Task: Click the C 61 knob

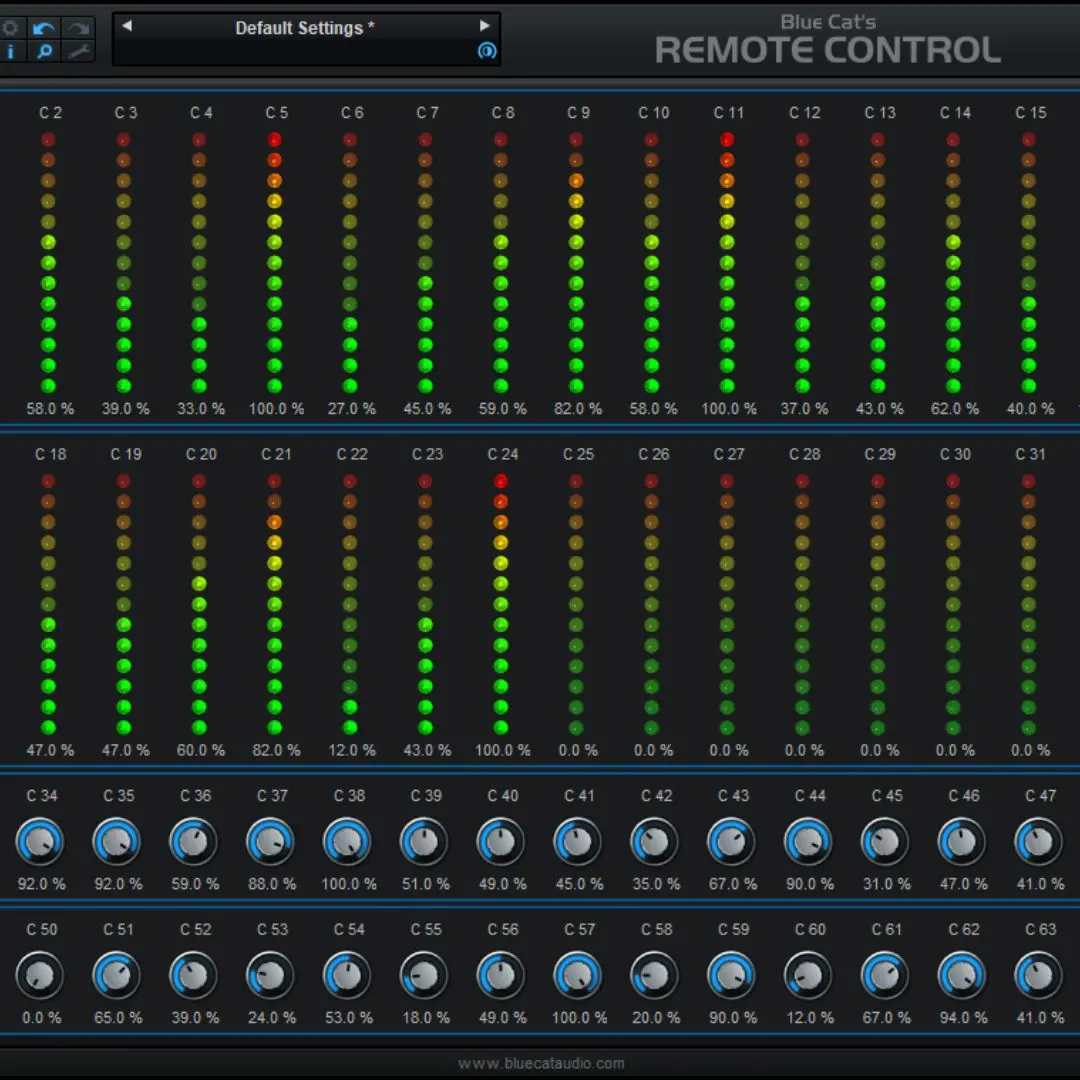Action: pyautogui.click(x=885, y=975)
